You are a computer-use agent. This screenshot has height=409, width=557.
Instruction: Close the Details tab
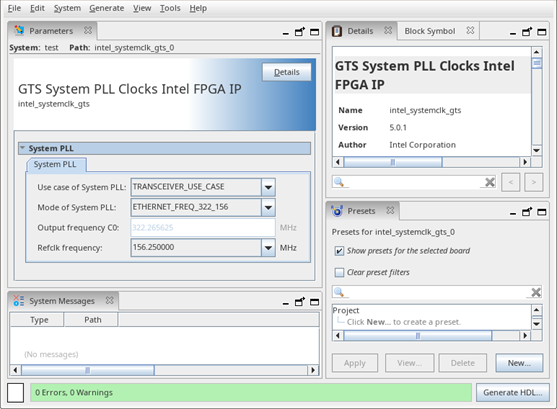(388, 31)
